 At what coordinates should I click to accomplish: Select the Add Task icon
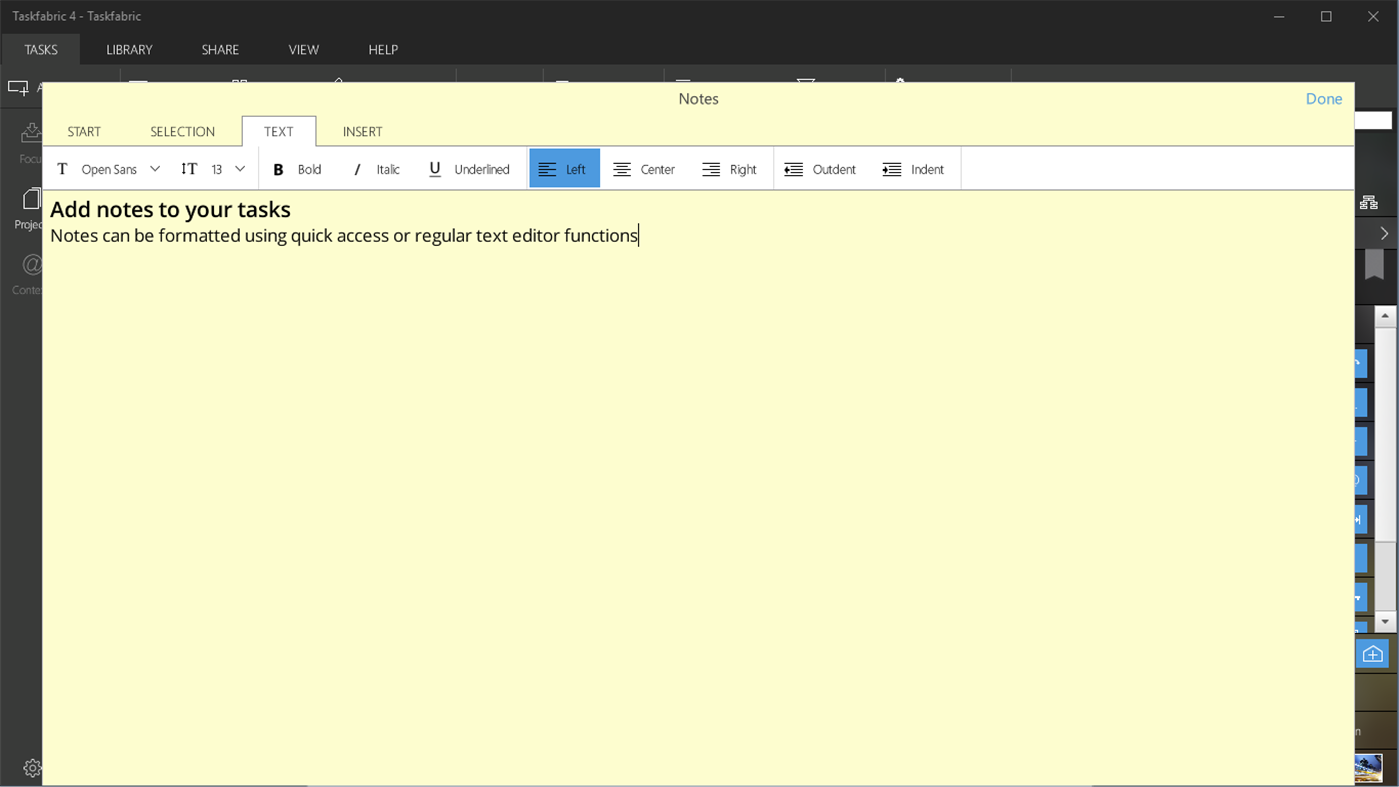click(18, 88)
